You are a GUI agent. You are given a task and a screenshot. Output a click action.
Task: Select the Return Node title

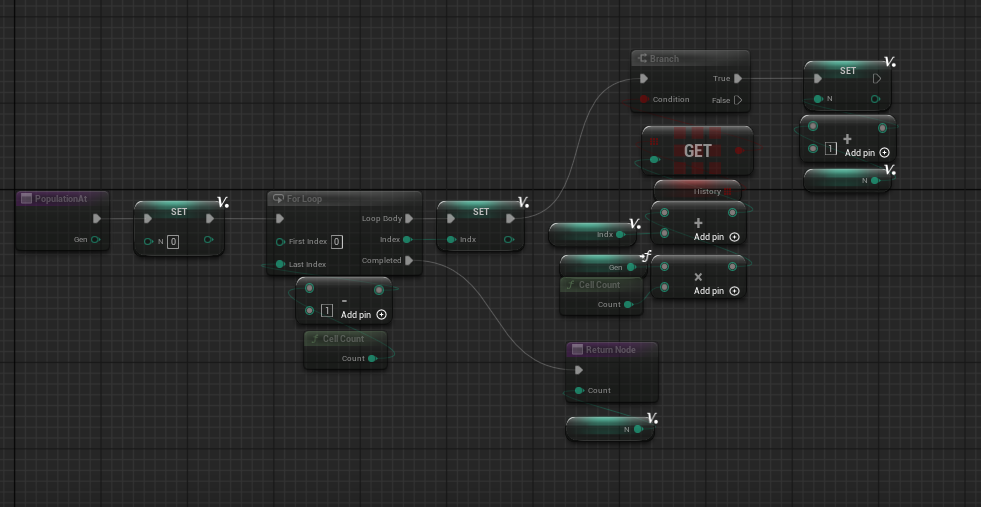click(611, 350)
